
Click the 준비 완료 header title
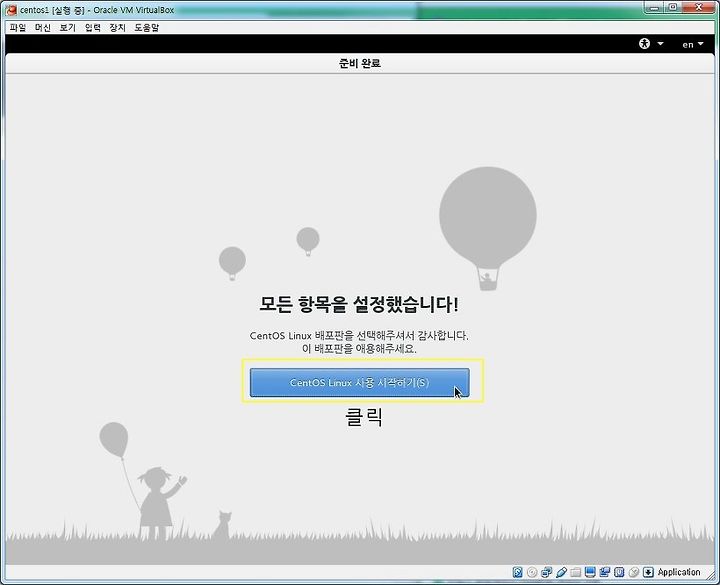pos(360,63)
